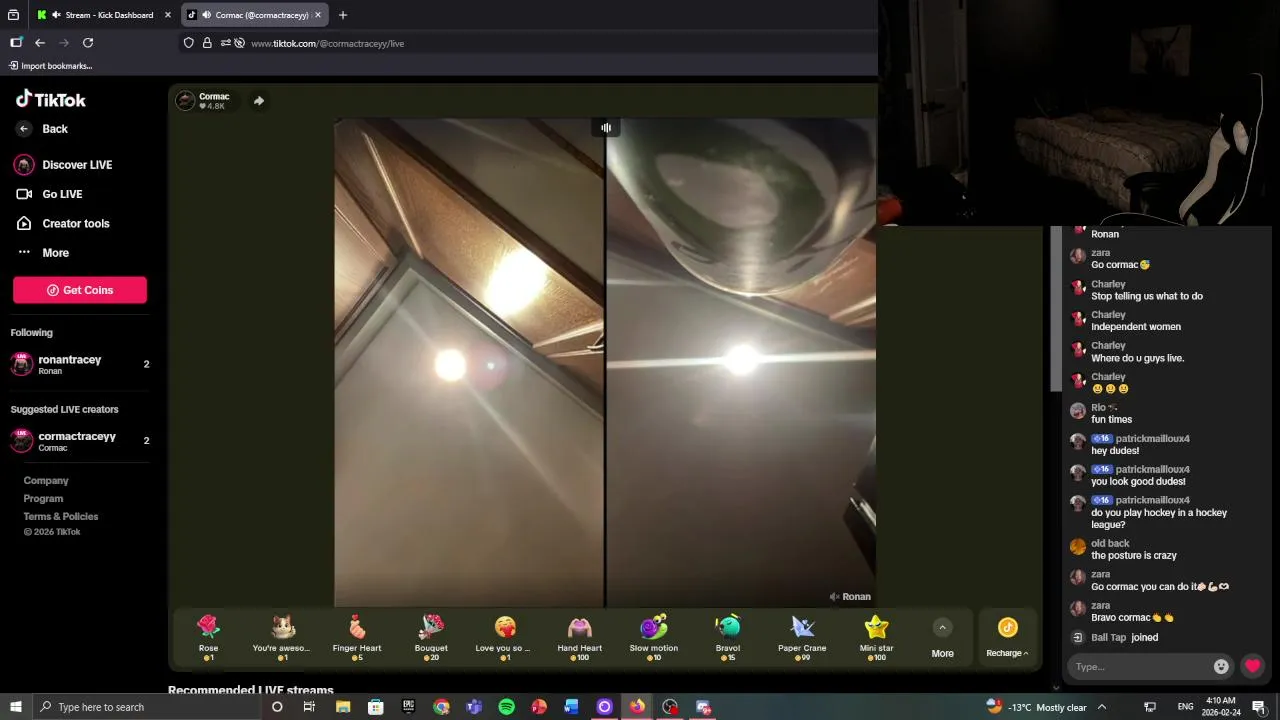Send the Bravo! gift

click(728, 637)
